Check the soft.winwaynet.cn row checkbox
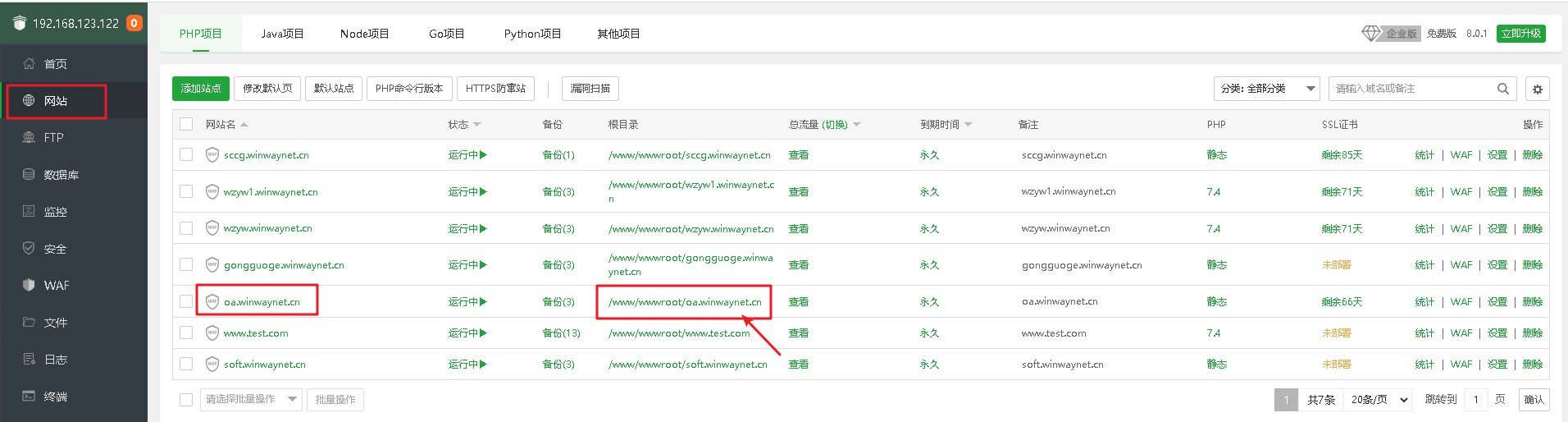 [186, 364]
